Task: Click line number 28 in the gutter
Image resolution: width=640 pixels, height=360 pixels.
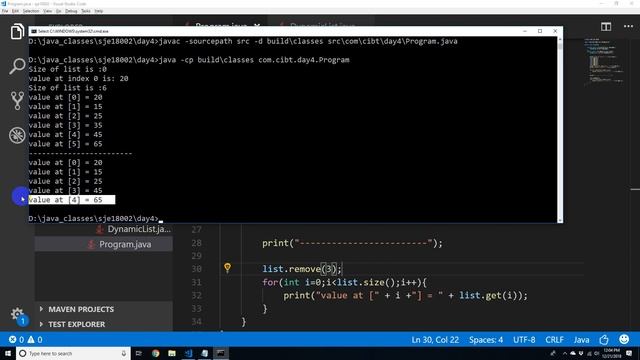Action: coord(196,243)
